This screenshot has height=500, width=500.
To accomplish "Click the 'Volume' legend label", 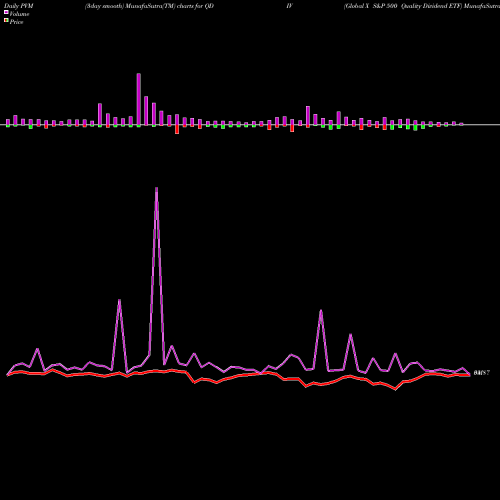I will click(19, 14).
